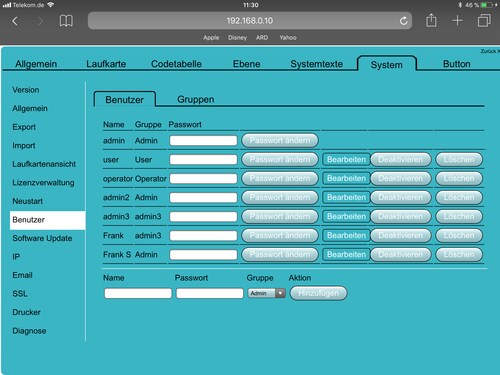
Task: Open the Ebene tab
Action: (x=246, y=64)
